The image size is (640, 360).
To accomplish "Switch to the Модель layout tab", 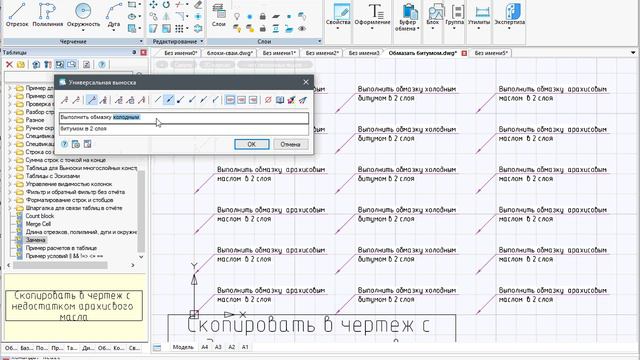I will click(x=183, y=347).
